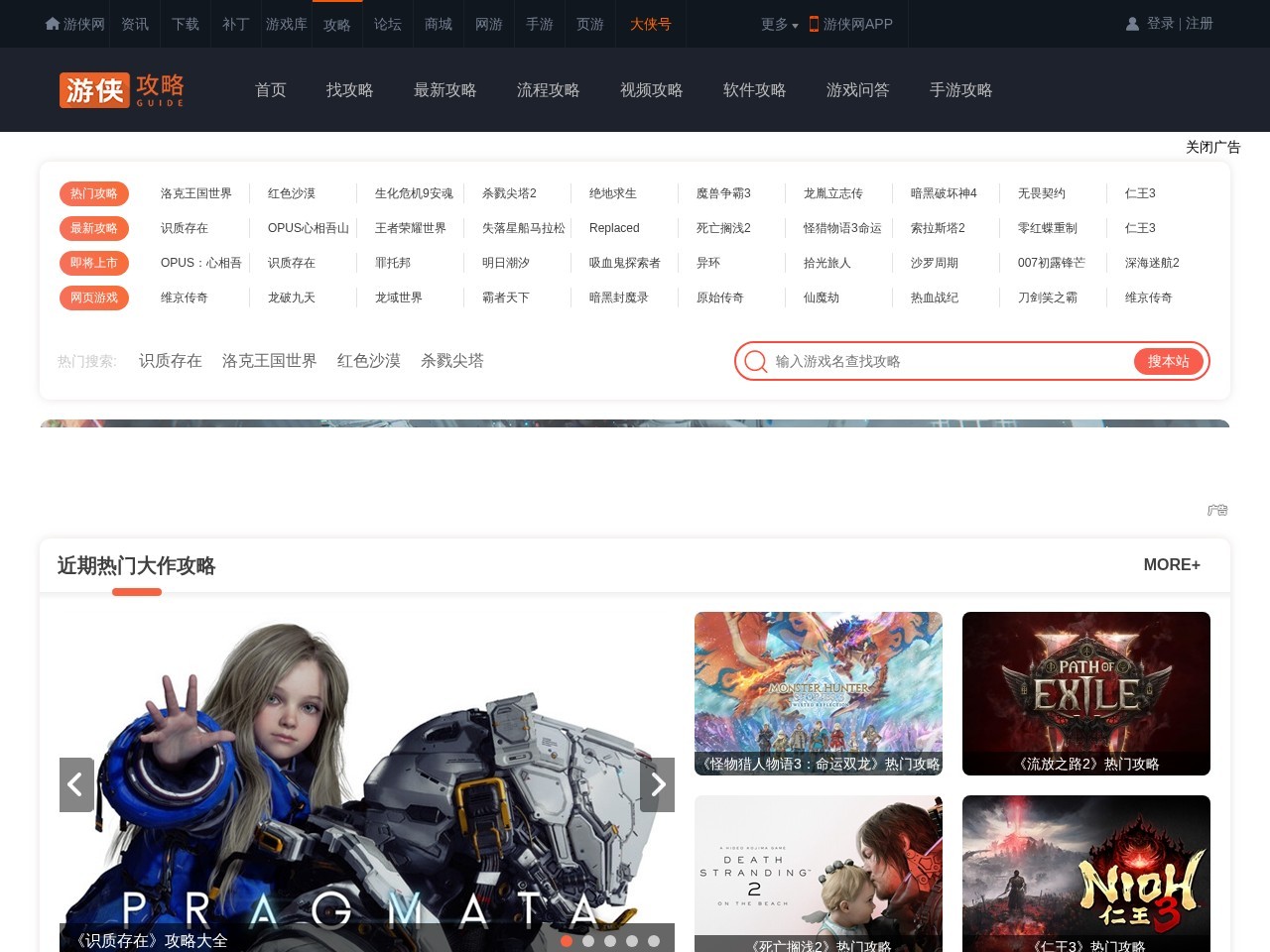
Task: Open 资讯 in top bar
Action: coord(135,24)
